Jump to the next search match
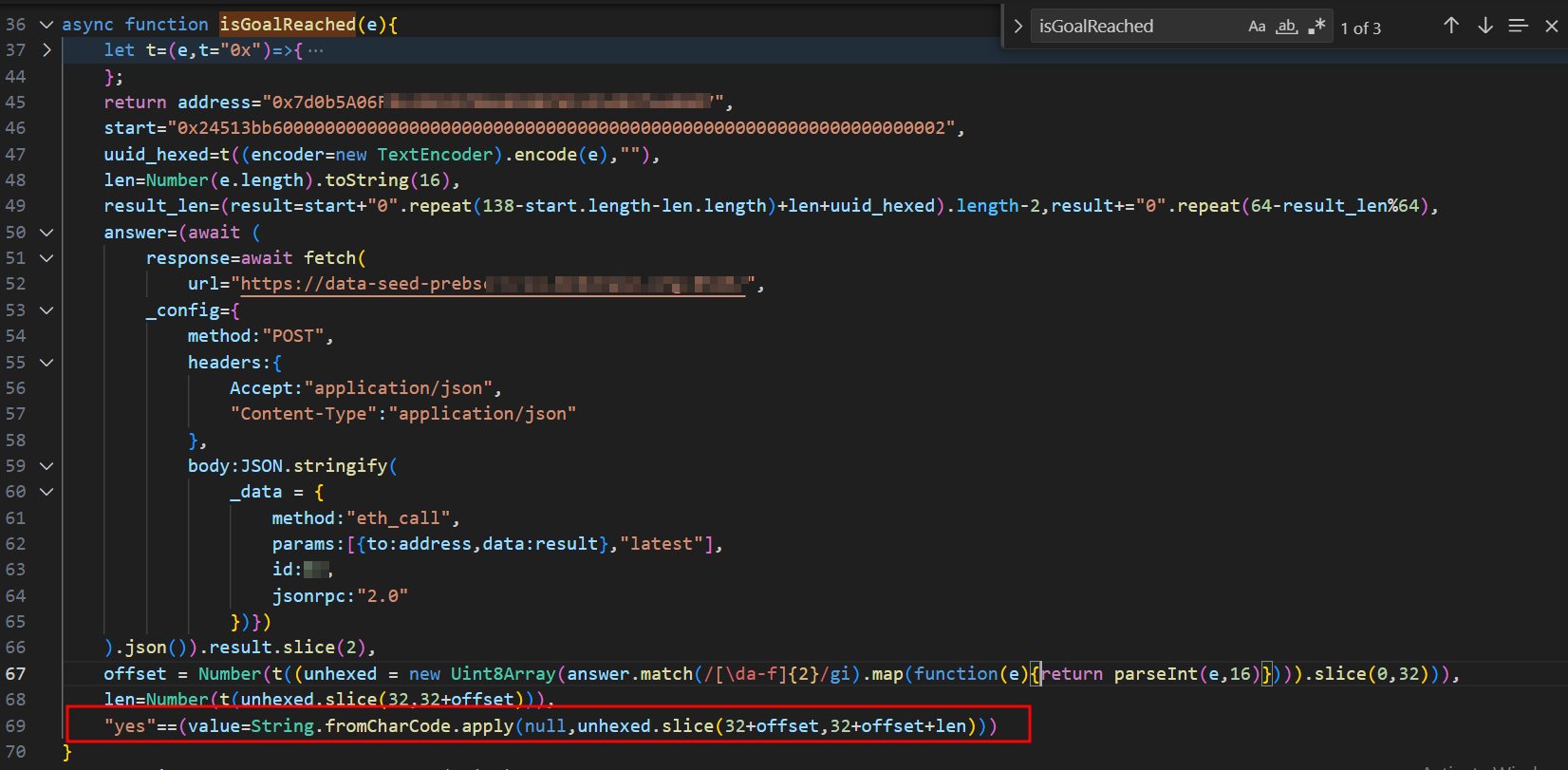This screenshot has height=770, width=1568. [1485, 26]
